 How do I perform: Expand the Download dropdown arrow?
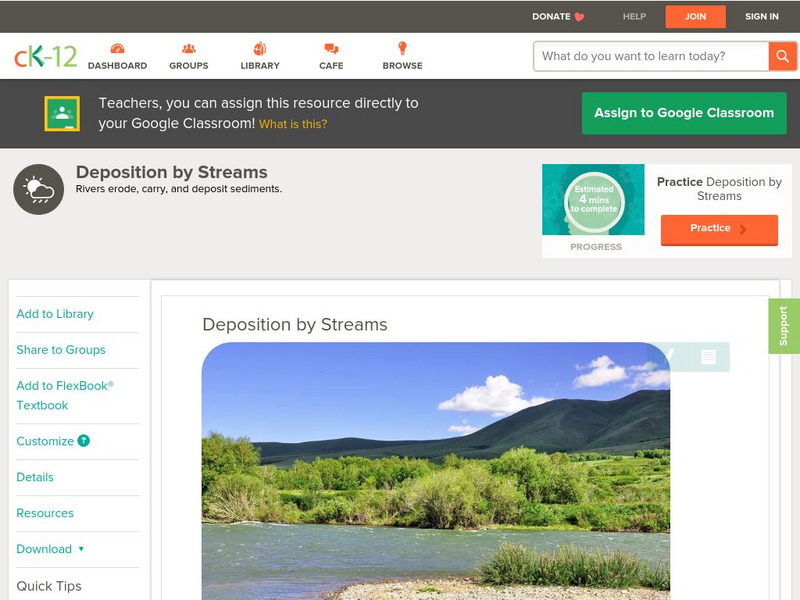(x=81, y=549)
